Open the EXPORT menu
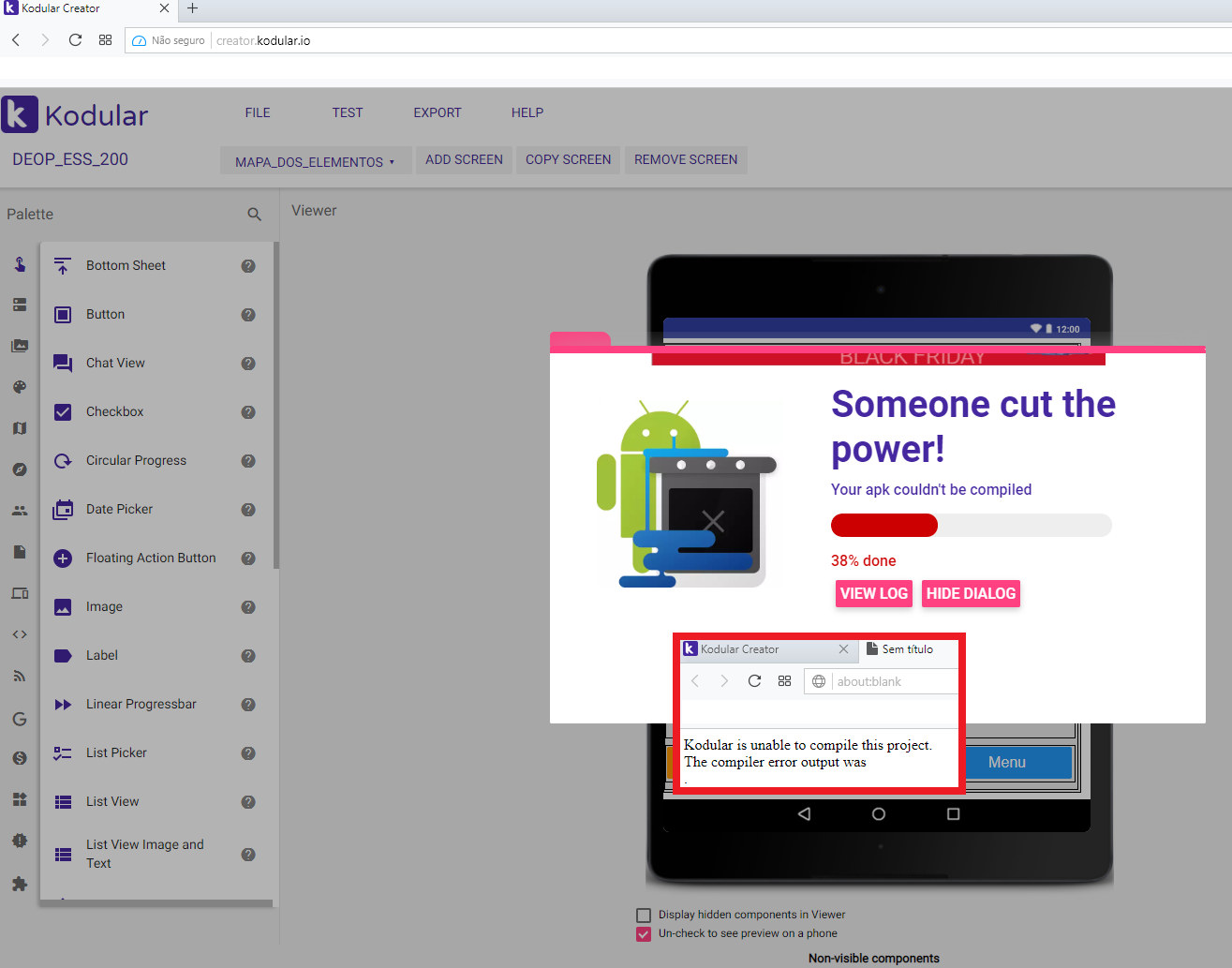 click(437, 112)
